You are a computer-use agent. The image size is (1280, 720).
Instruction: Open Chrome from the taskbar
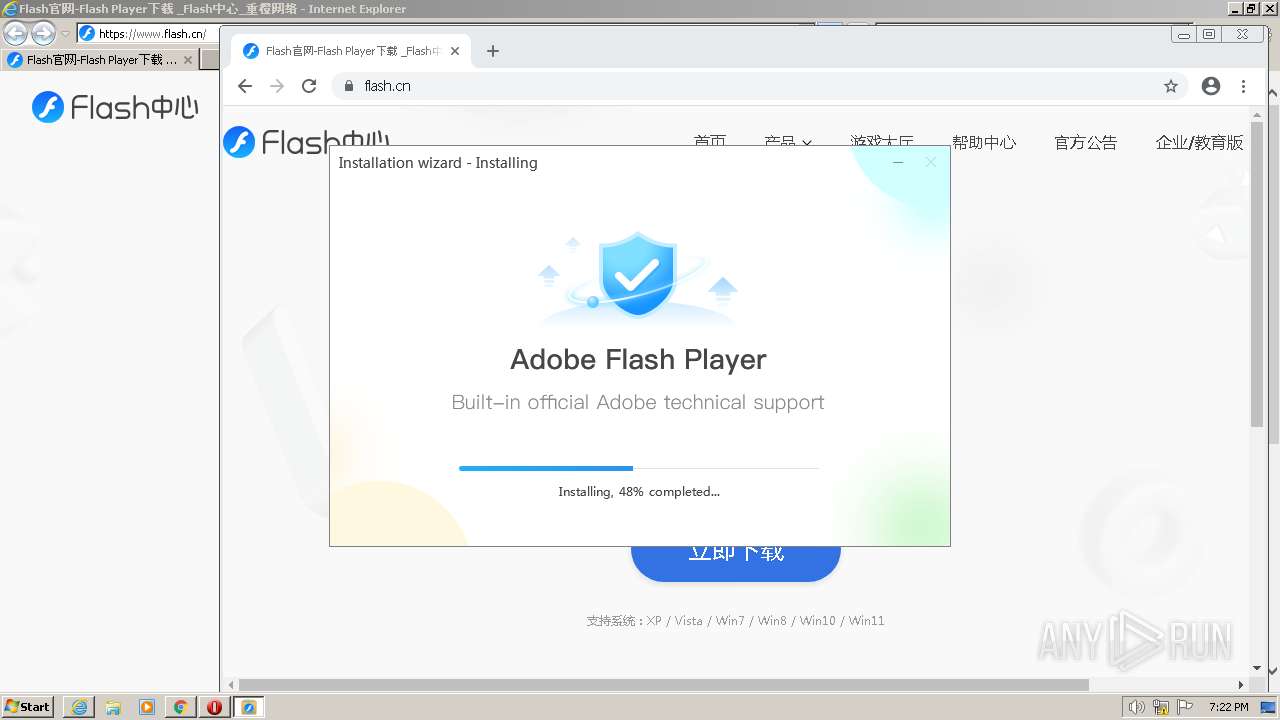[181, 707]
